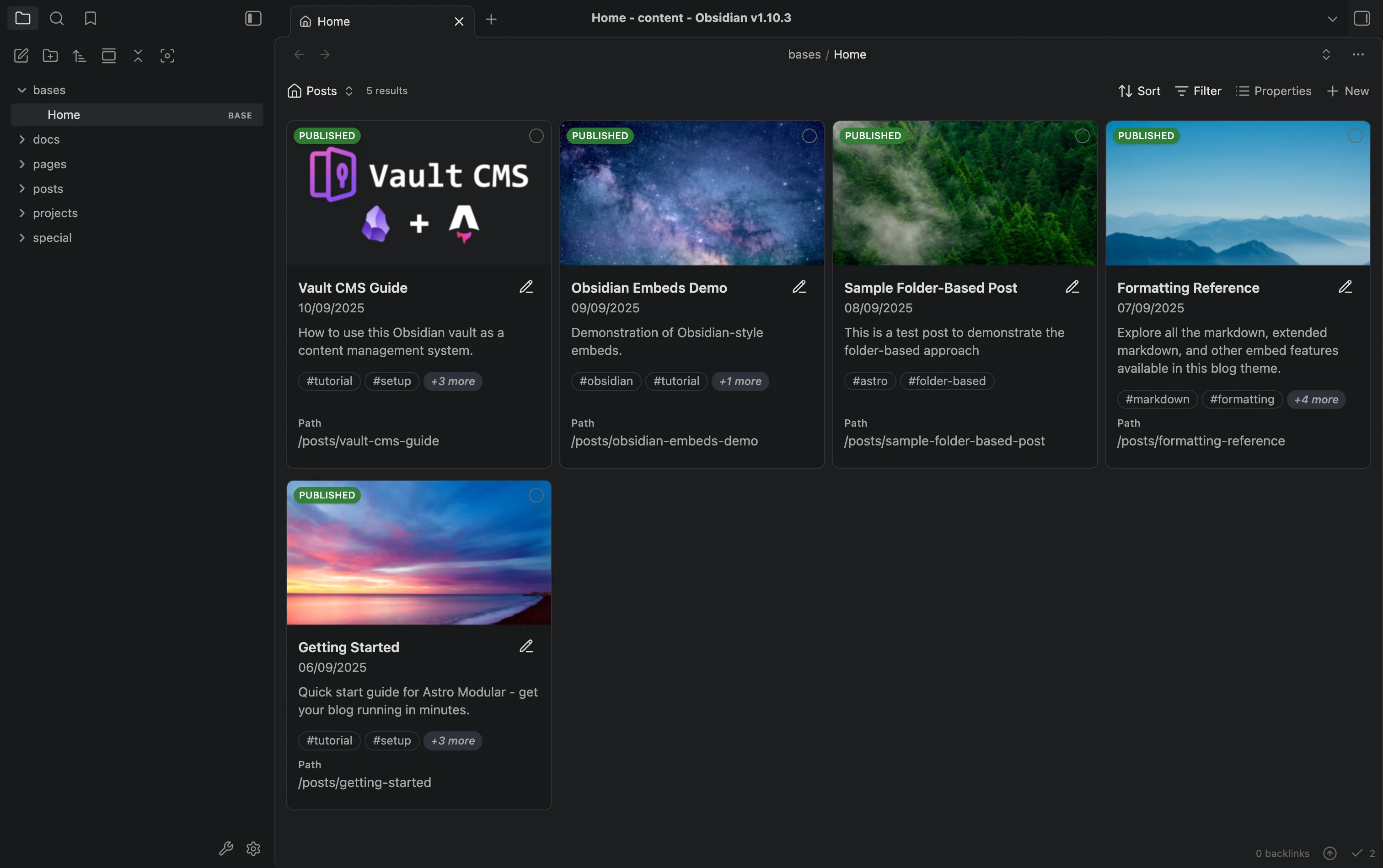Collapse the bases folder
This screenshot has width=1383, height=868.
22,90
